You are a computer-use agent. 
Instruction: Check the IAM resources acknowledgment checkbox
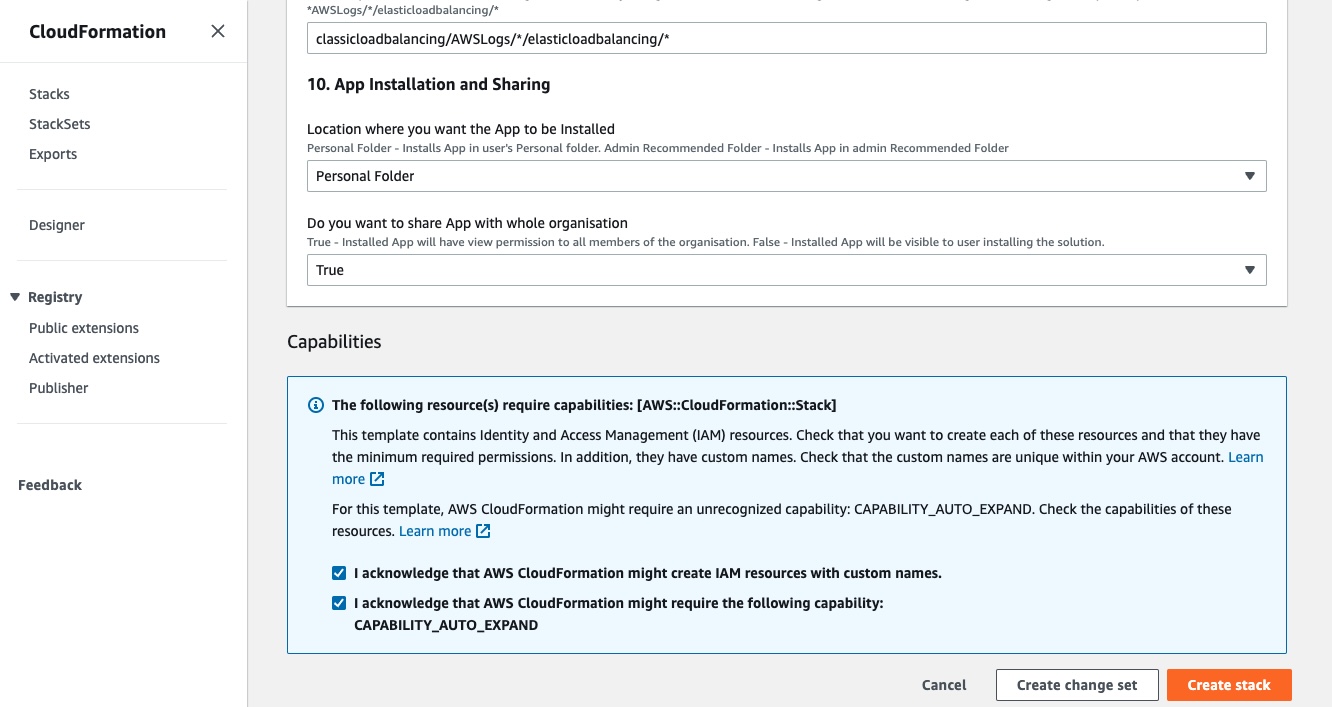pyautogui.click(x=339, y=573)
